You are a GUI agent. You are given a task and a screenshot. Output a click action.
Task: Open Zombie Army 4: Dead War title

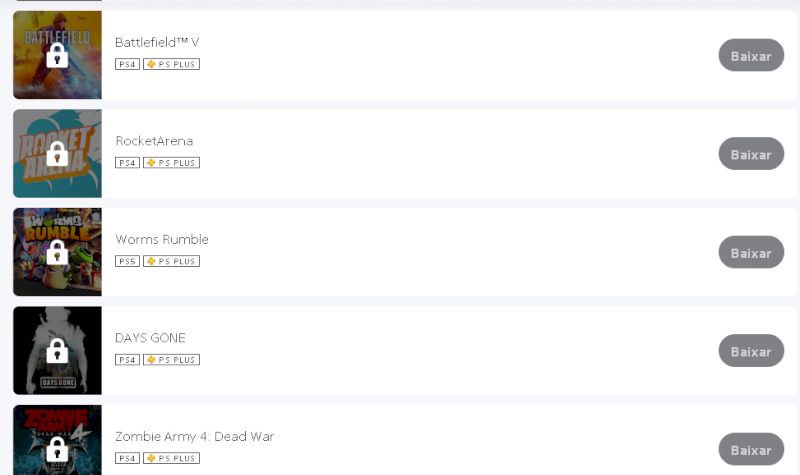click(194, 436)
